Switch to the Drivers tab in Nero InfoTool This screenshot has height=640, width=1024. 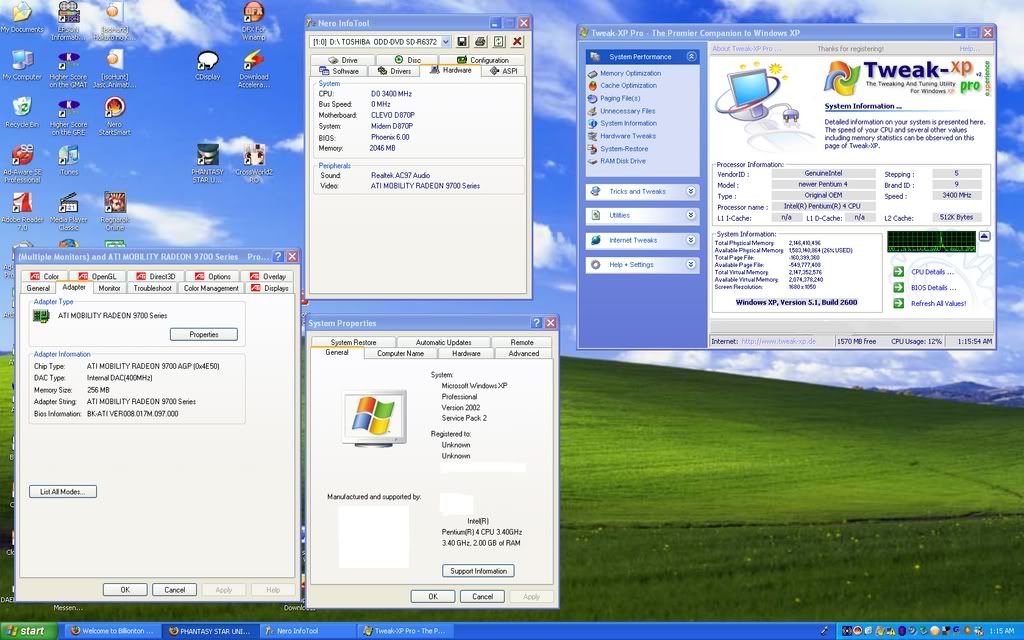click(394, 71)
